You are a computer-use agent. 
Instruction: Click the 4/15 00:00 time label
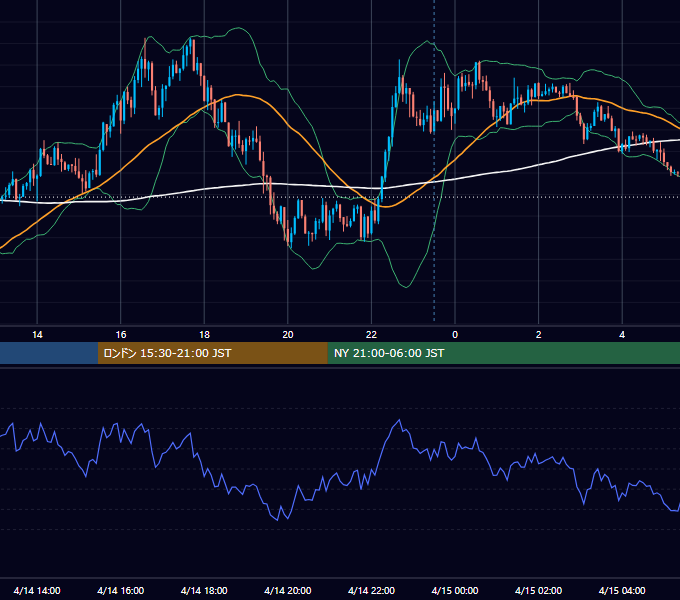[455, 590]
